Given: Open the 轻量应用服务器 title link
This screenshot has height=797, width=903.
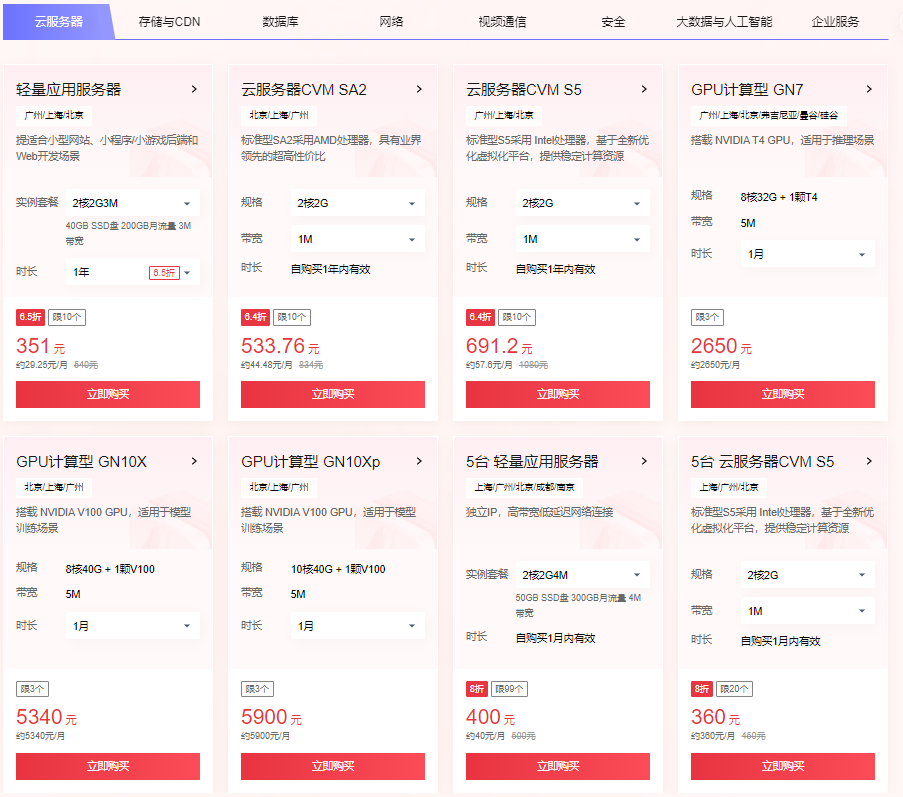Looking at the screenshot, I should coord(69,89).
